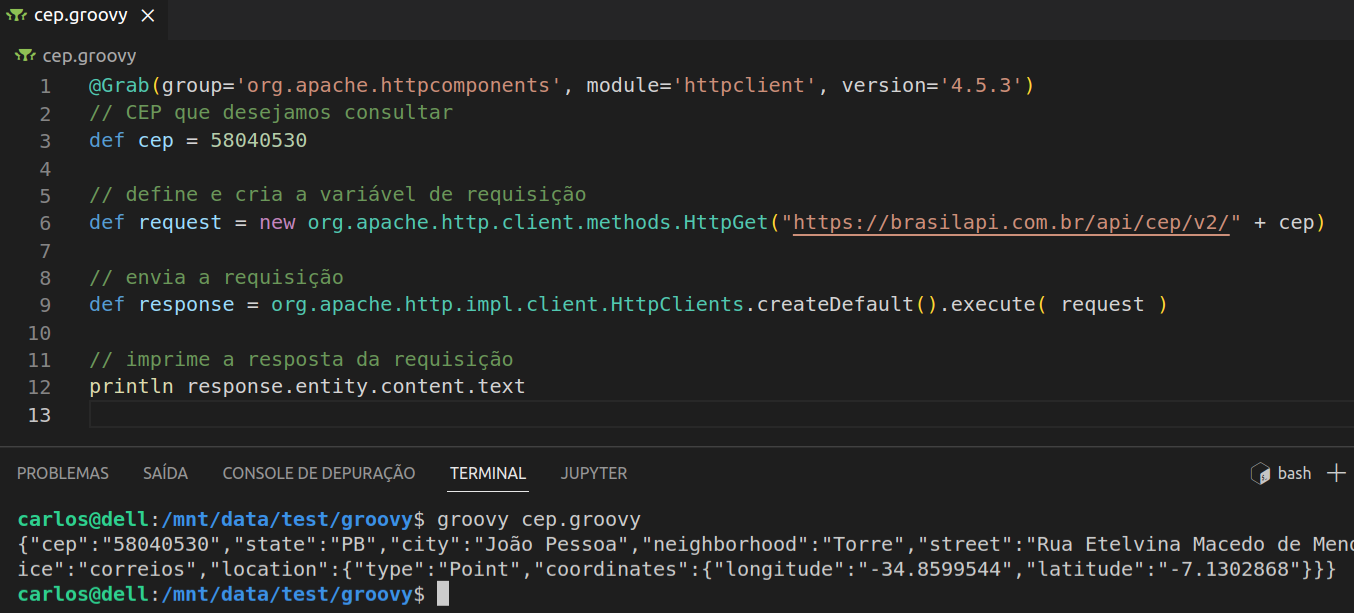Switch to the PROBLEMAS tab

[62, 473]
